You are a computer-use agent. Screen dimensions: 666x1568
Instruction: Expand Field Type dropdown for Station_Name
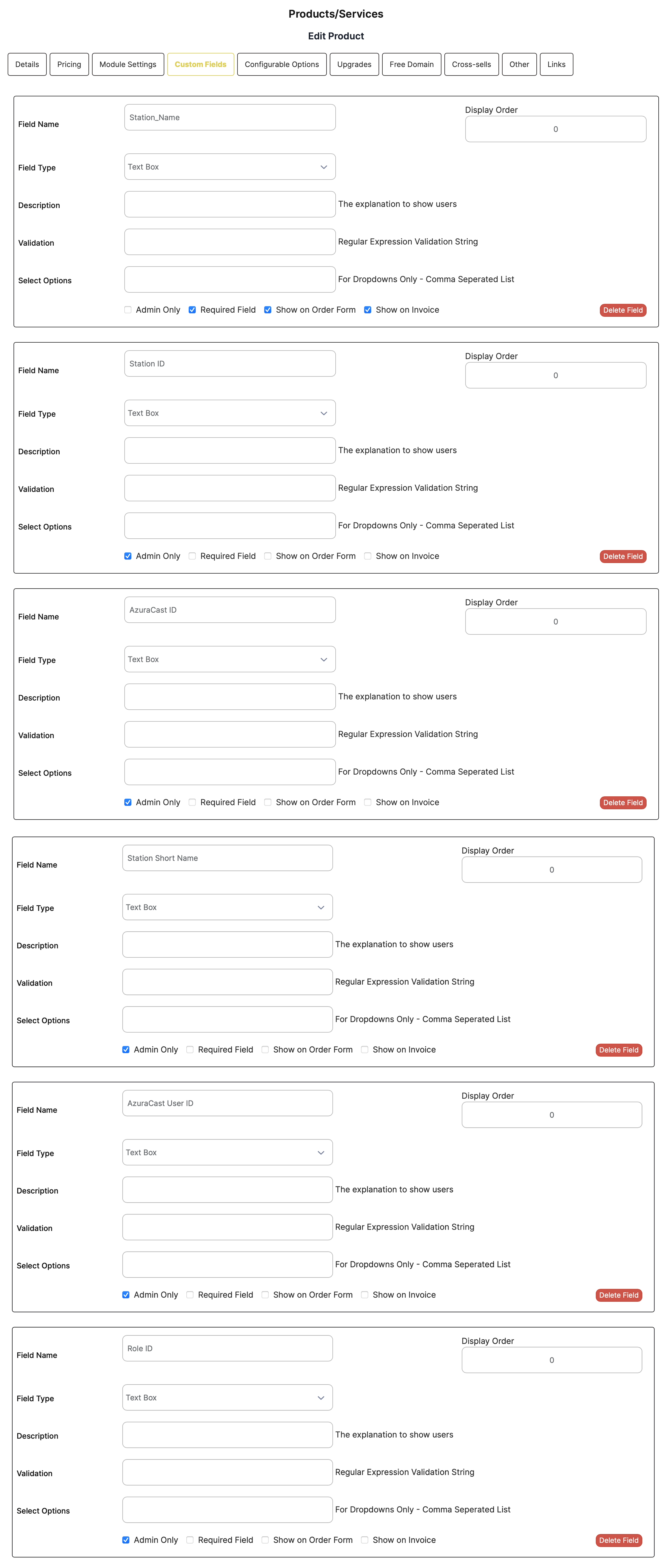coord(230,167)
